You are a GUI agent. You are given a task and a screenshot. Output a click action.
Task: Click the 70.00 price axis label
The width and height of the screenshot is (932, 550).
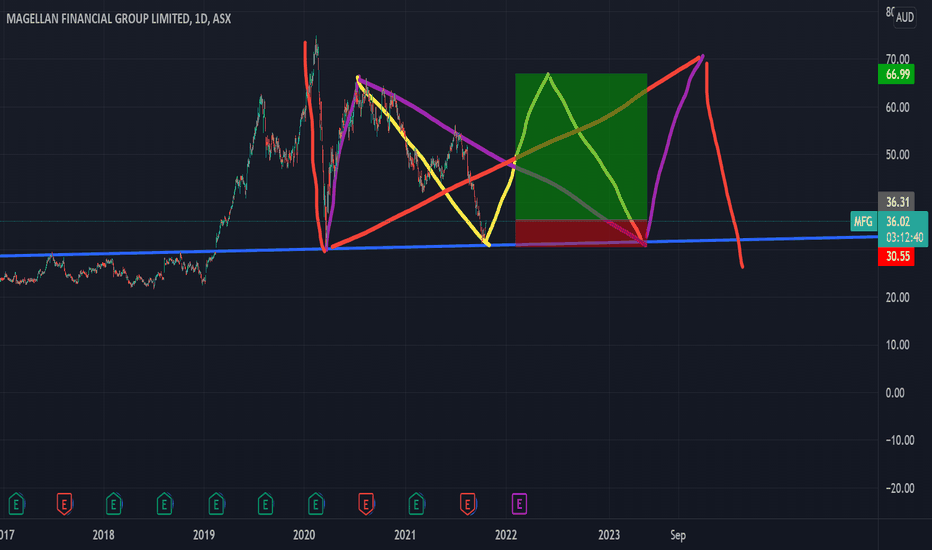click(x=897, y=59)
